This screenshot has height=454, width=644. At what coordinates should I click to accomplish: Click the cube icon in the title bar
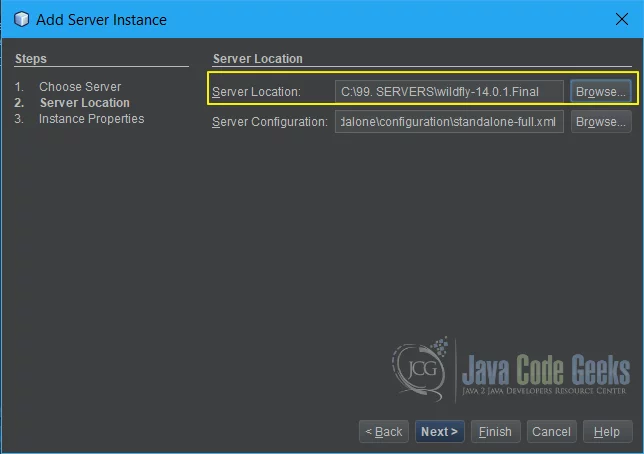click(x=21, y=19)
